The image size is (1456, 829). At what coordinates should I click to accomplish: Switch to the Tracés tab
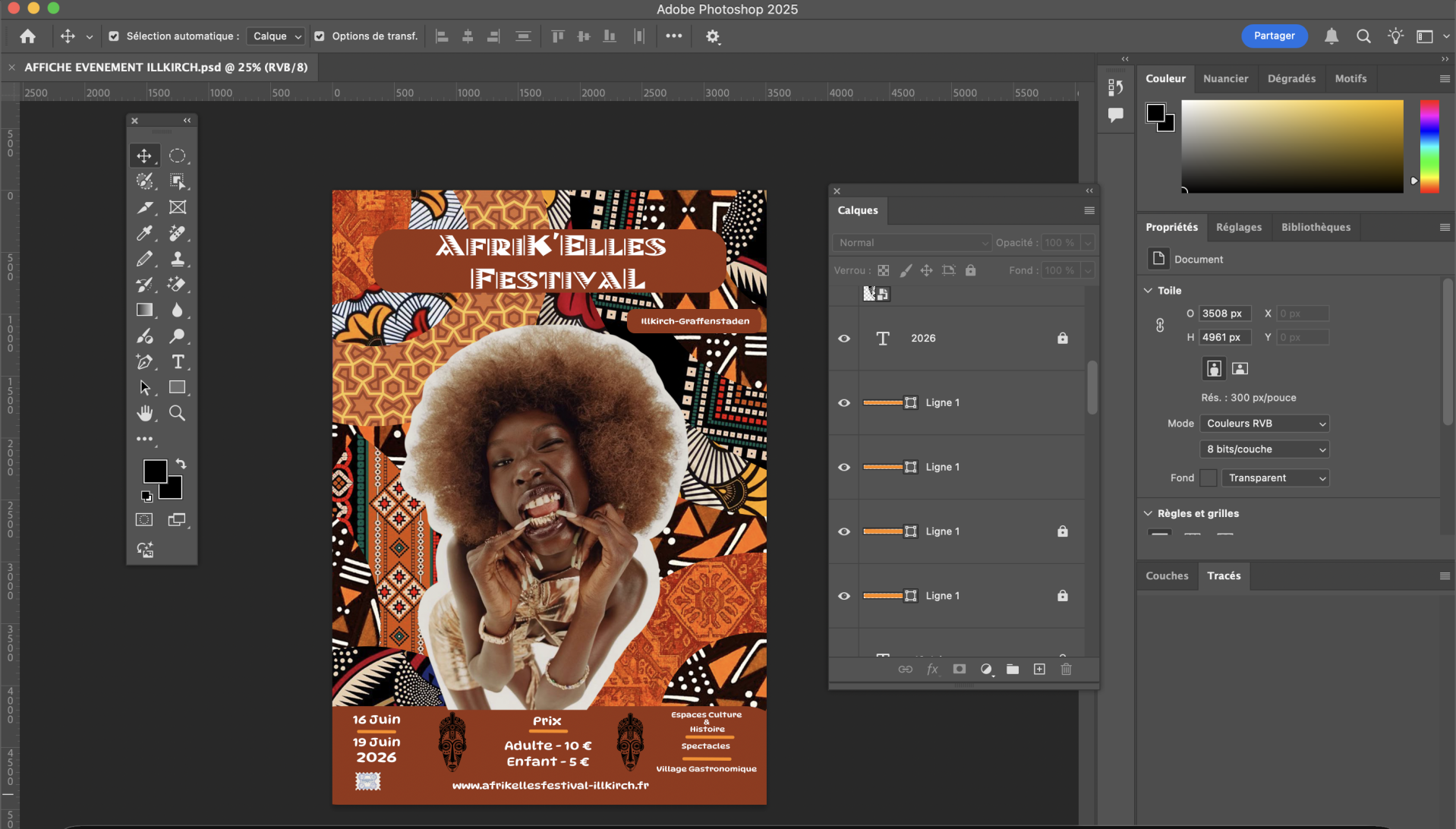1224,575
